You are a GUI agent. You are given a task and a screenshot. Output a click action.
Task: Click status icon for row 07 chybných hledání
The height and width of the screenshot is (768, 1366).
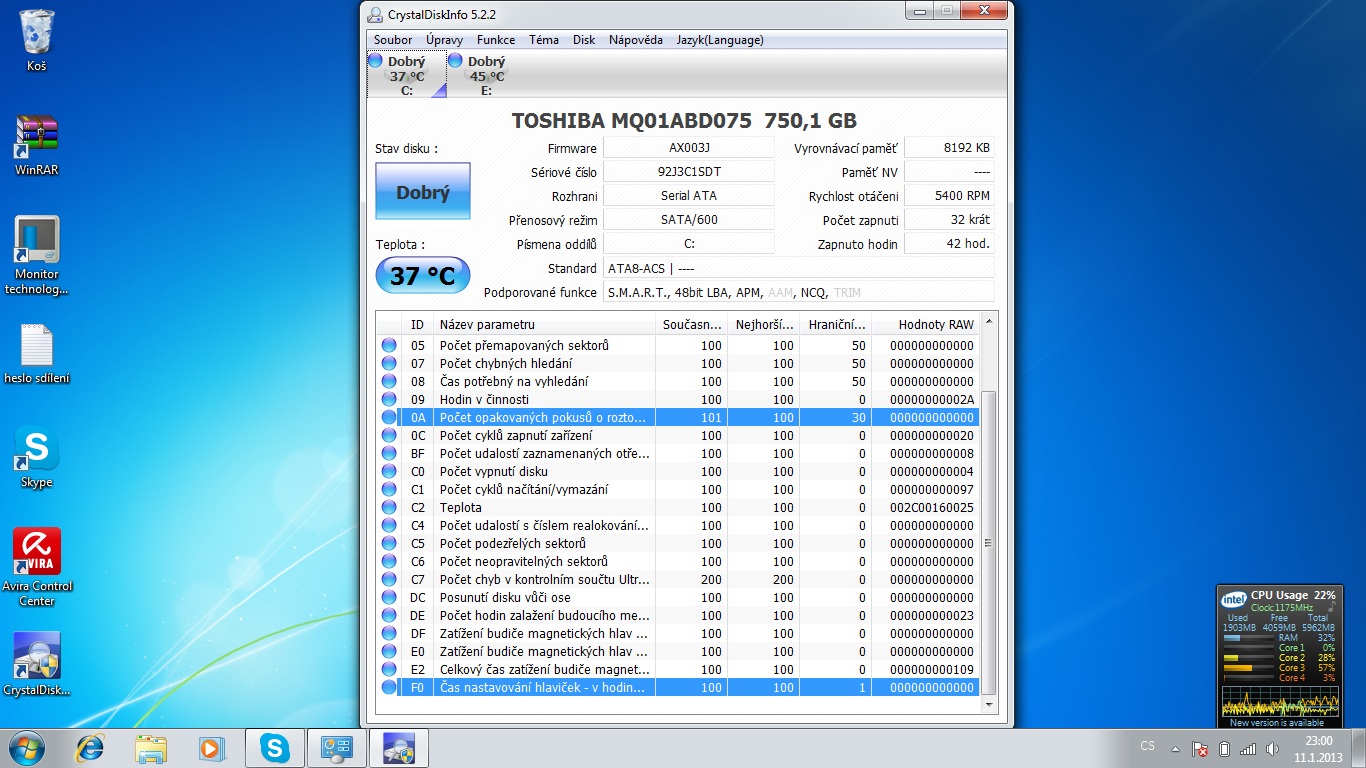click(x=389, y=363)
